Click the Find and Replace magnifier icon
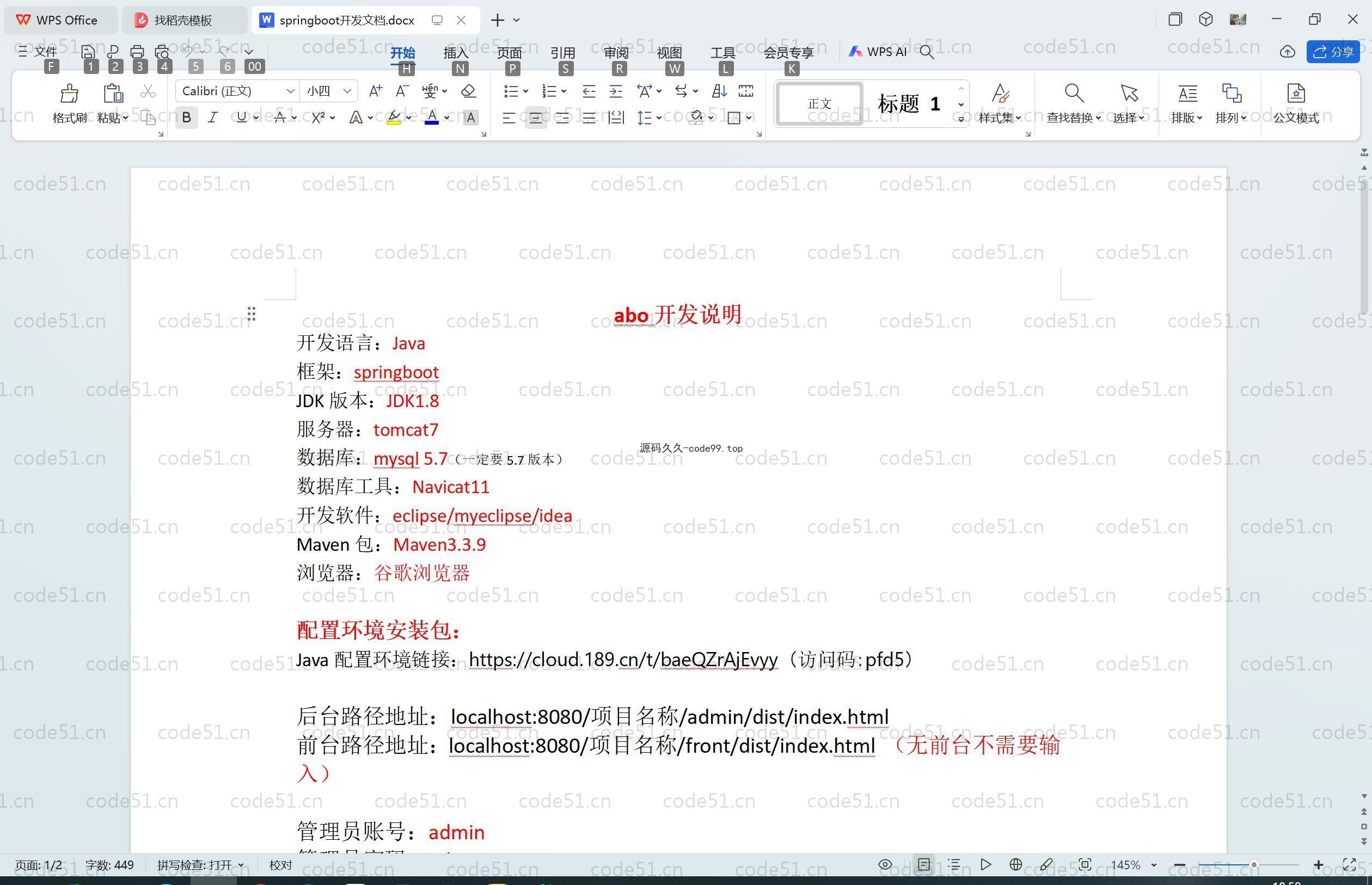1372x885 pixels. coord(1074,93)
